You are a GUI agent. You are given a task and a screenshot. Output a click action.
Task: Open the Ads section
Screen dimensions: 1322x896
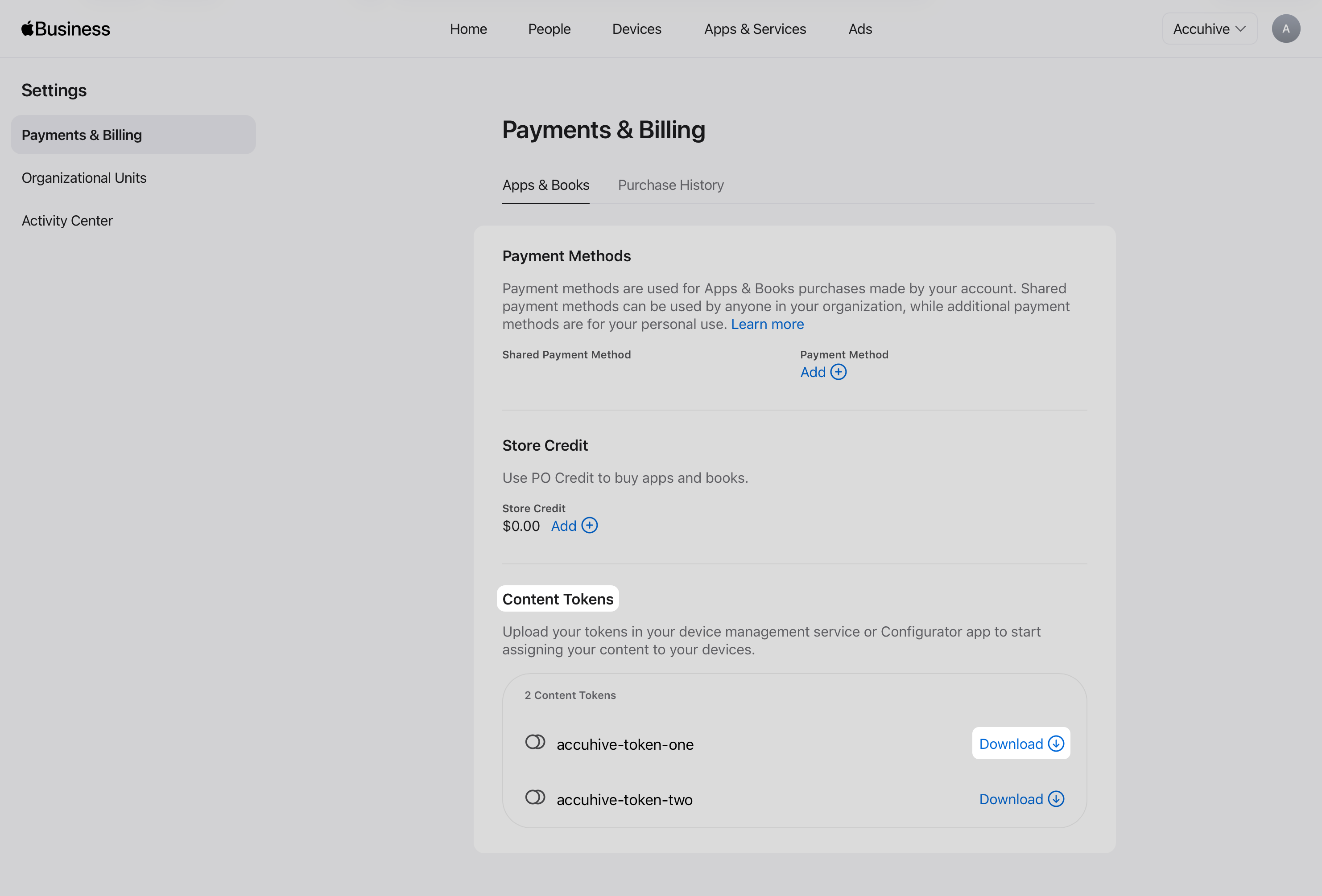pos(860,29)
